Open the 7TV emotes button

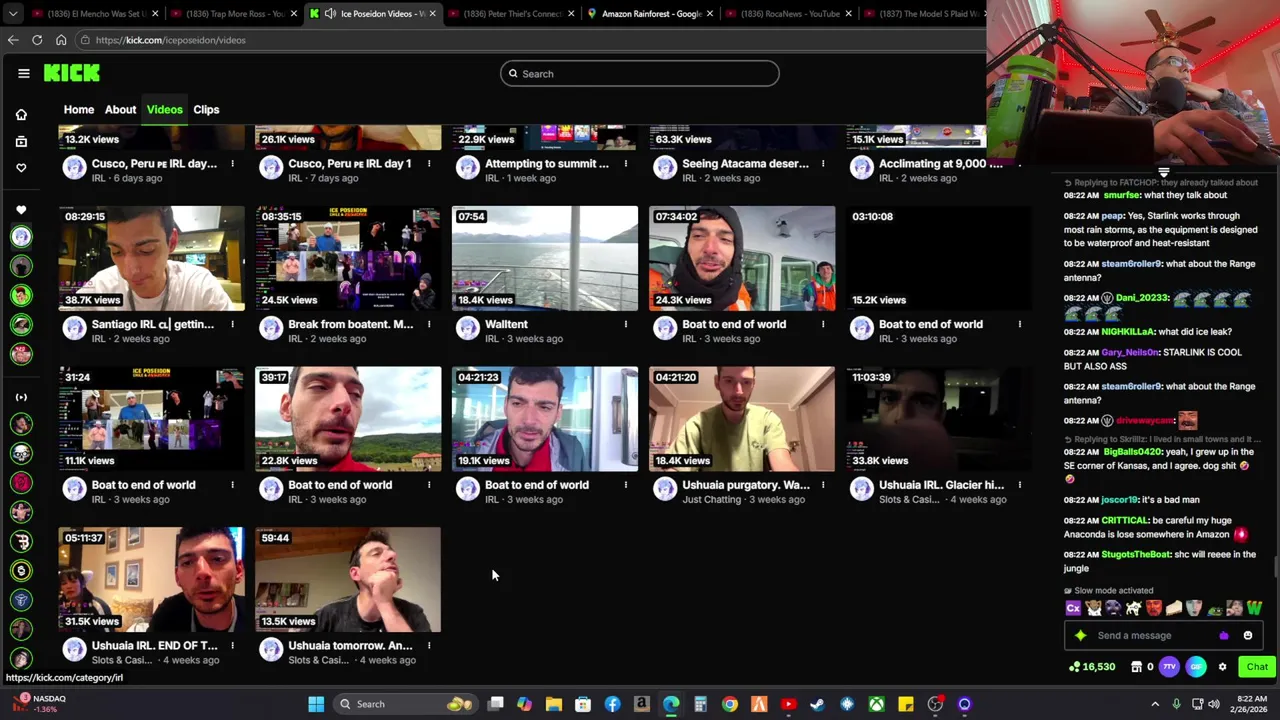click(1169, 666)
